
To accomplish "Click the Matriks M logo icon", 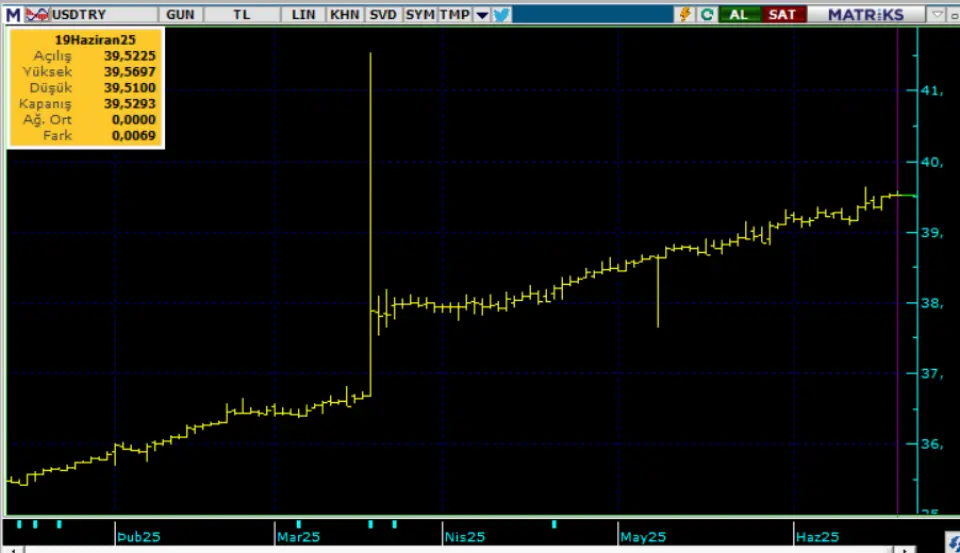I will pyautogui.click(x=13, y=14).
